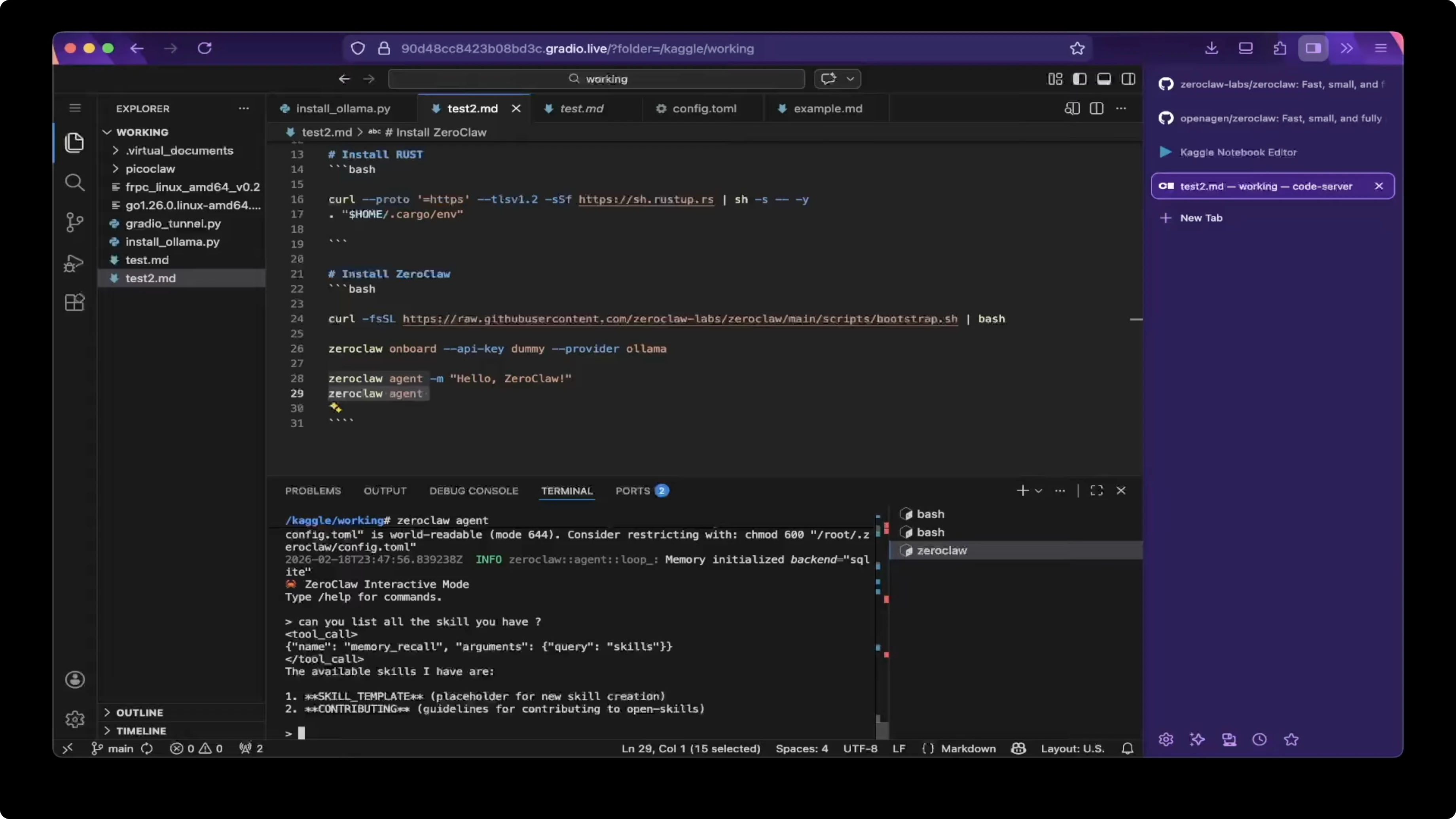Open the notifications bell in status bar
The height and width of the screenshot is (819, 1456).
click(1127, 748)
